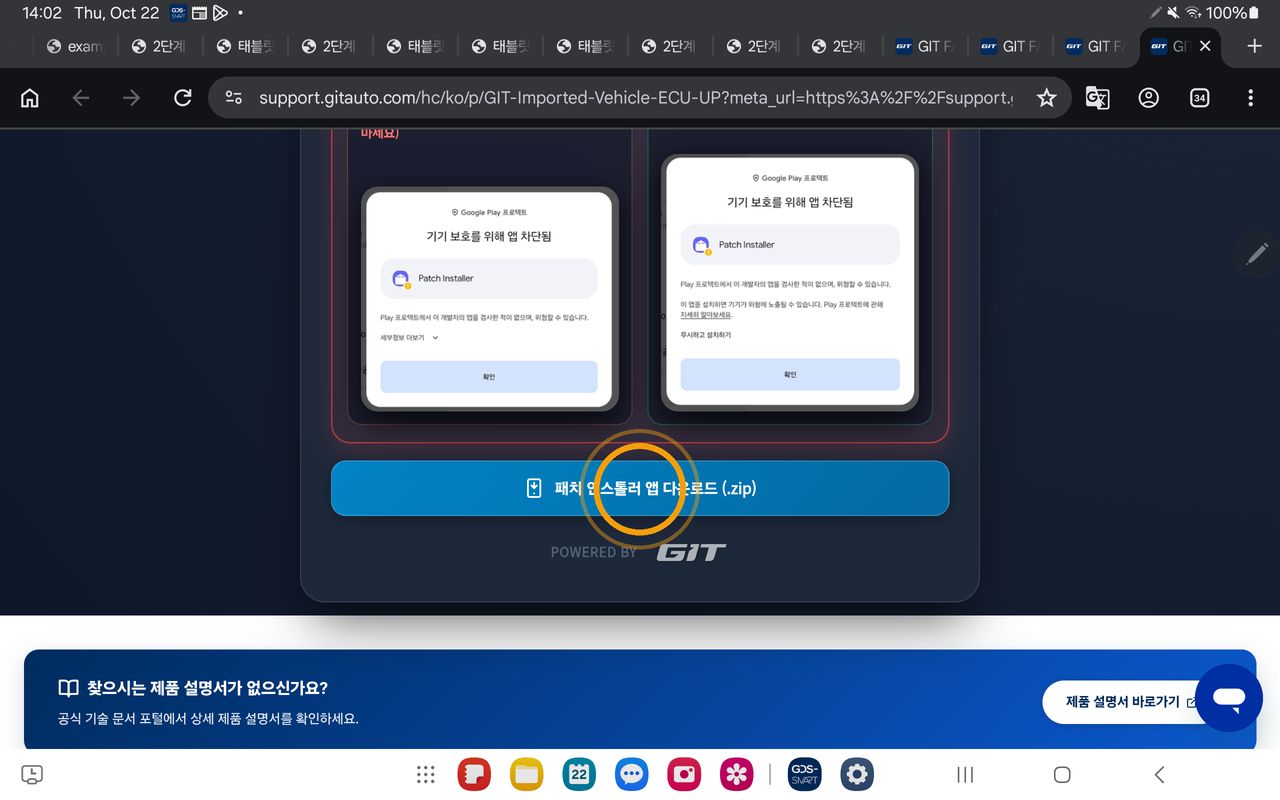Bookmark this page with the star
1280x800 pixels.
[1046, 98]
